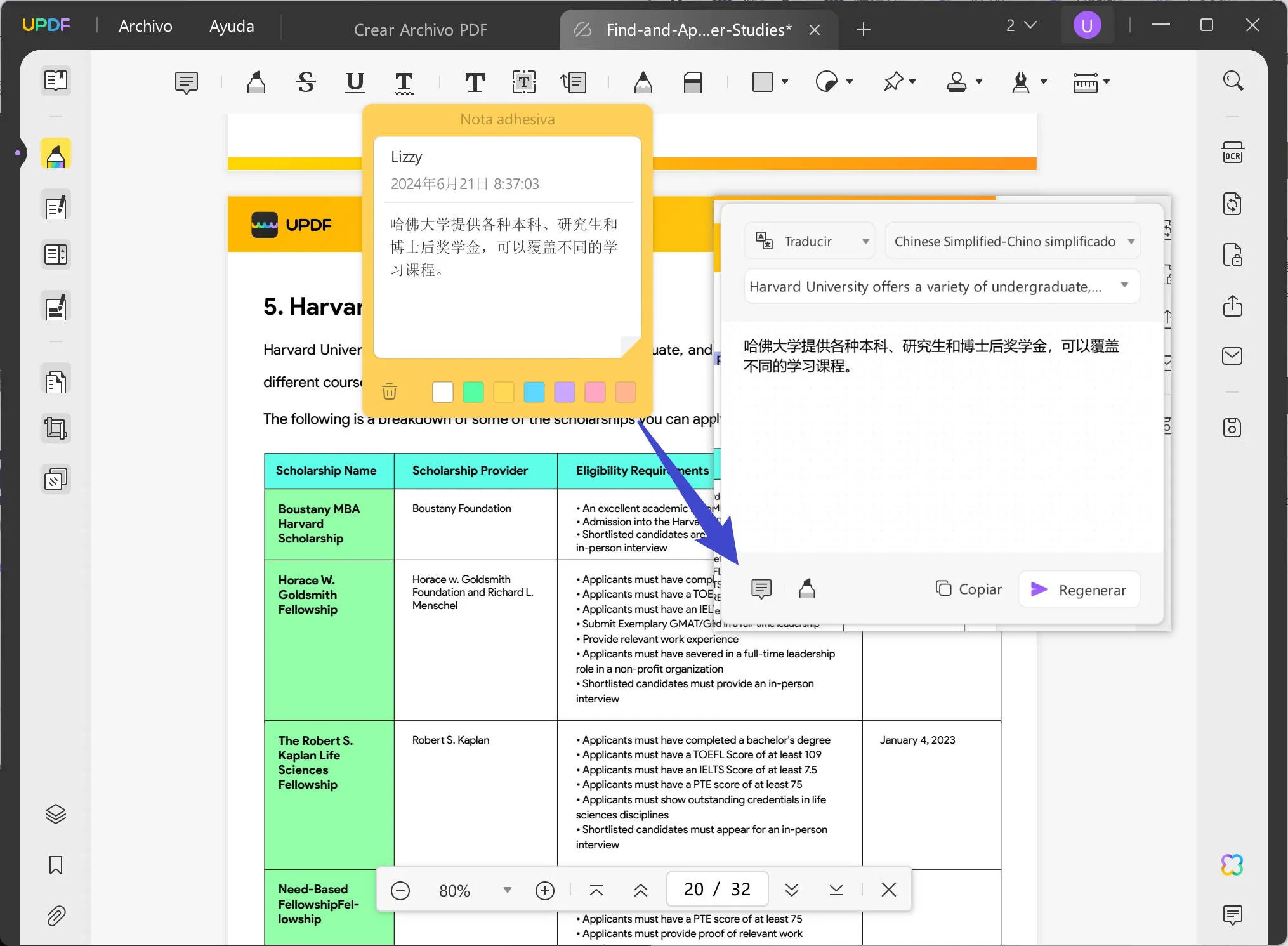The image size is (1288, 946).
Task: Expand the measure ruler tool dropdown
Action: [1107, 82]
